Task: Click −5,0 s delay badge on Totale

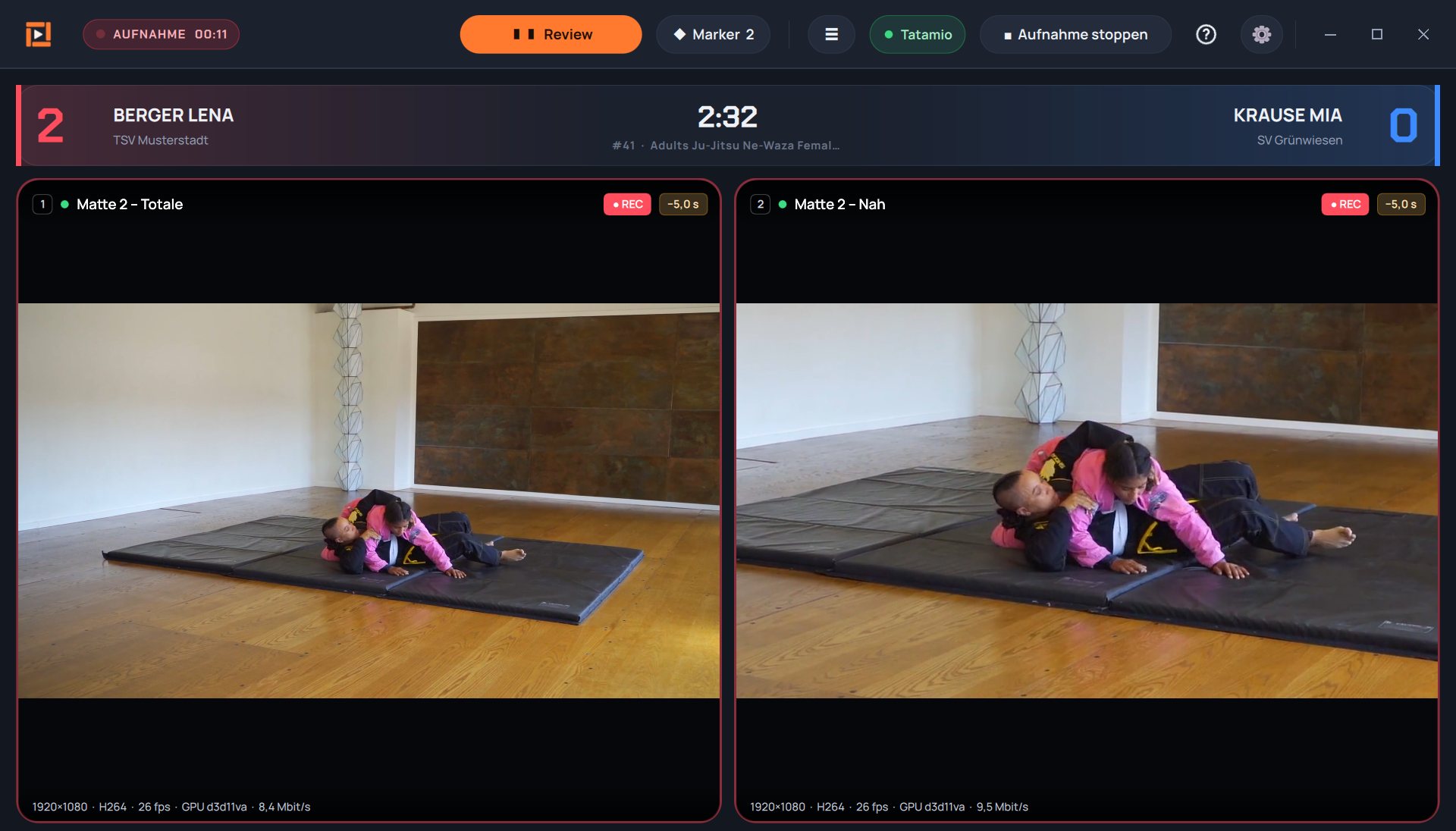Action: pos(683,204)
